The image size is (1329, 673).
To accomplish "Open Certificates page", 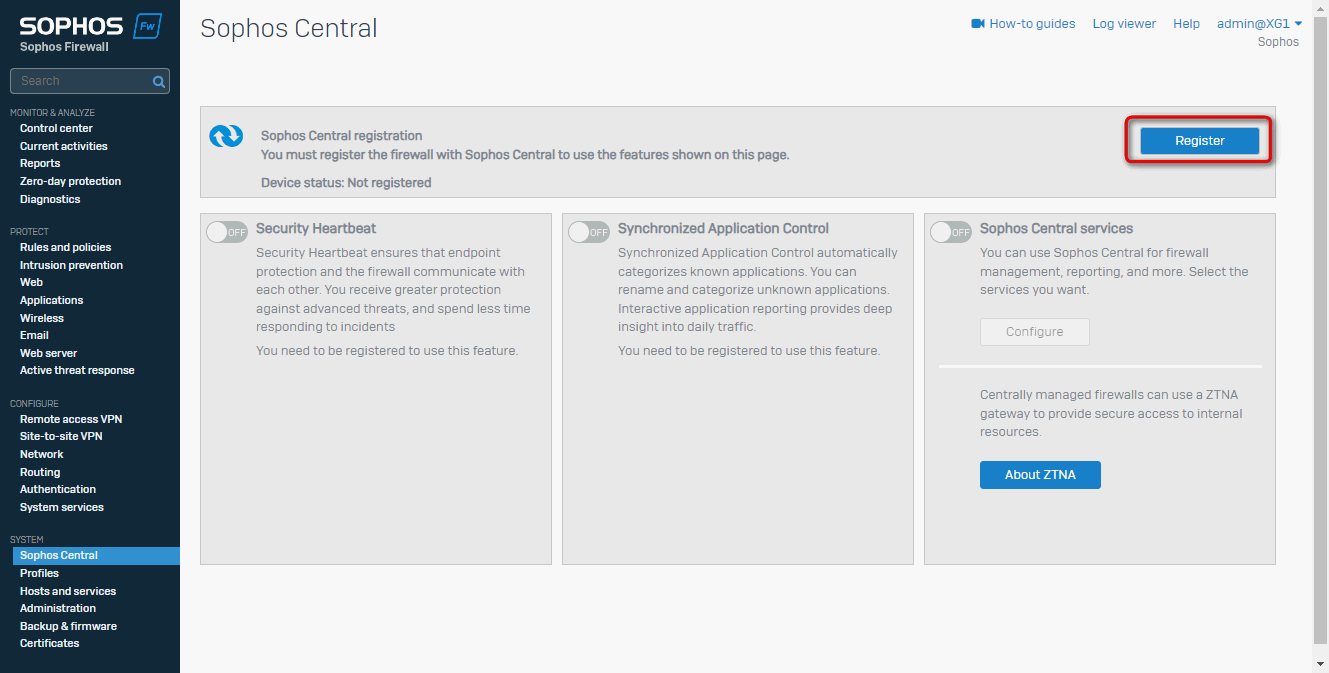I will (49, 643).
